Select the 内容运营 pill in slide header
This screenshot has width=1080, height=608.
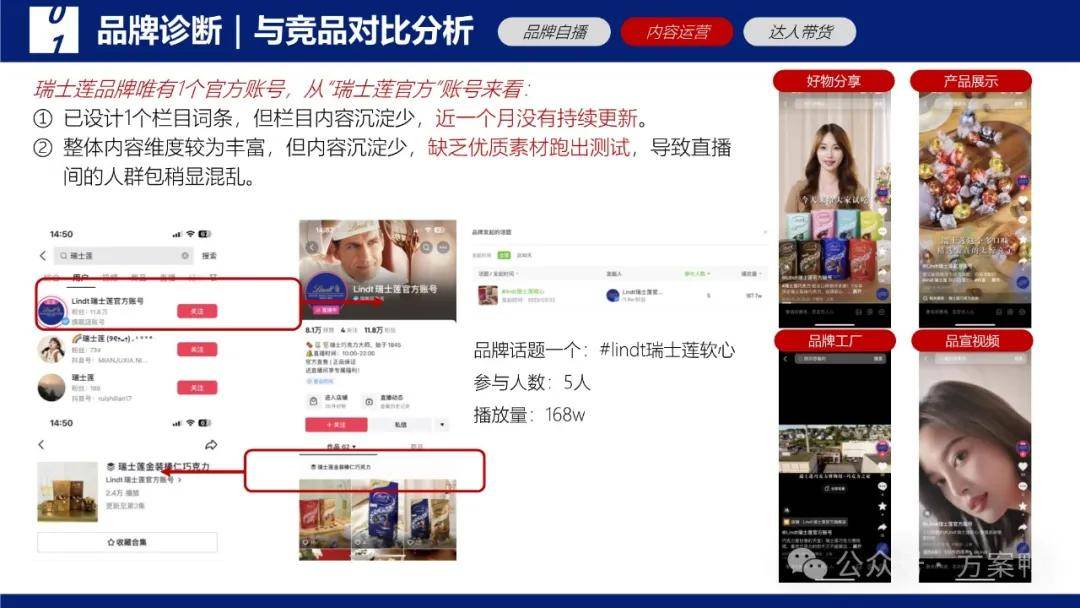677,32
